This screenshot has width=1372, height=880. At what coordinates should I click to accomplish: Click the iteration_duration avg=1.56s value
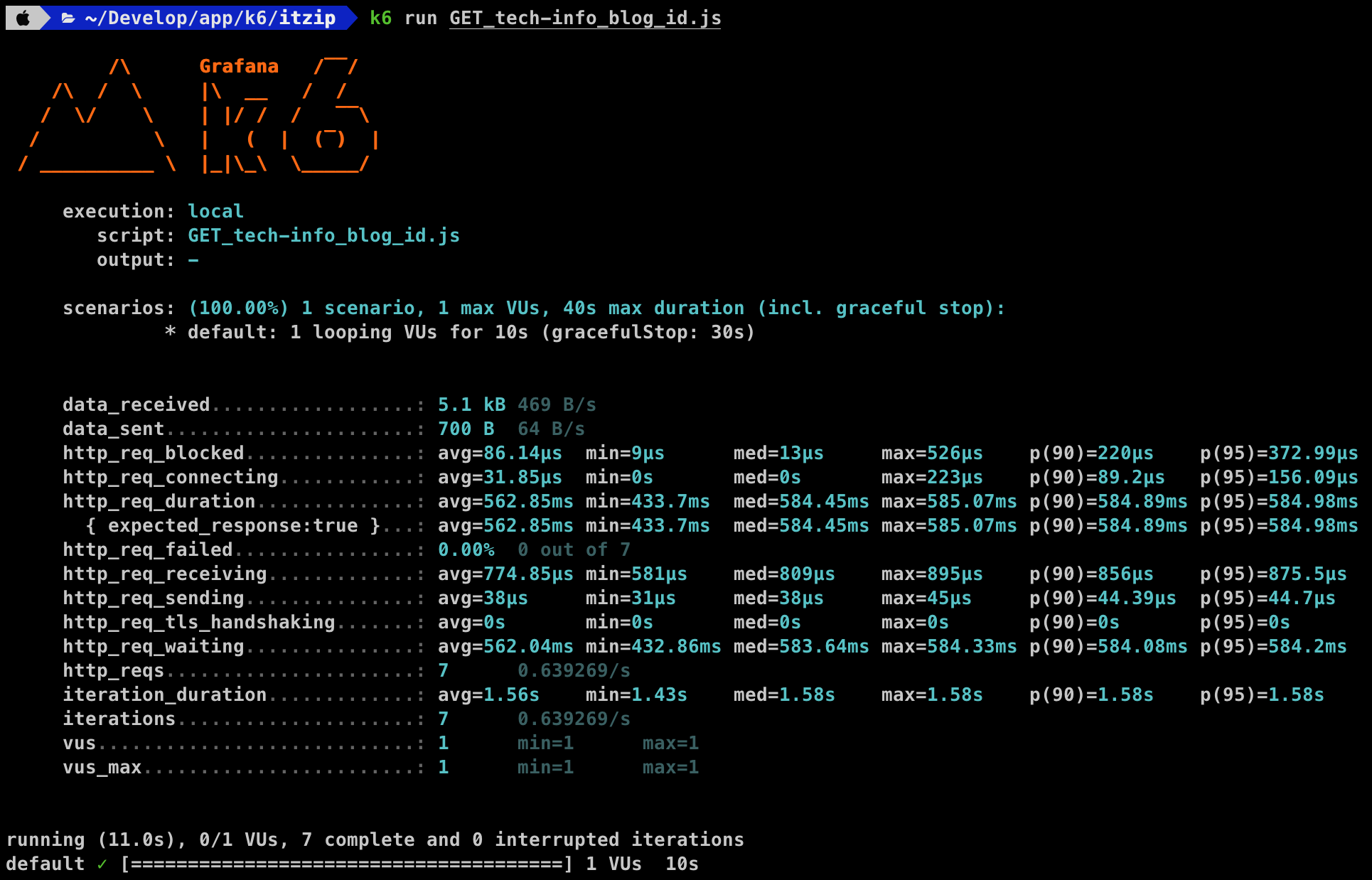[x=488, y=694]
